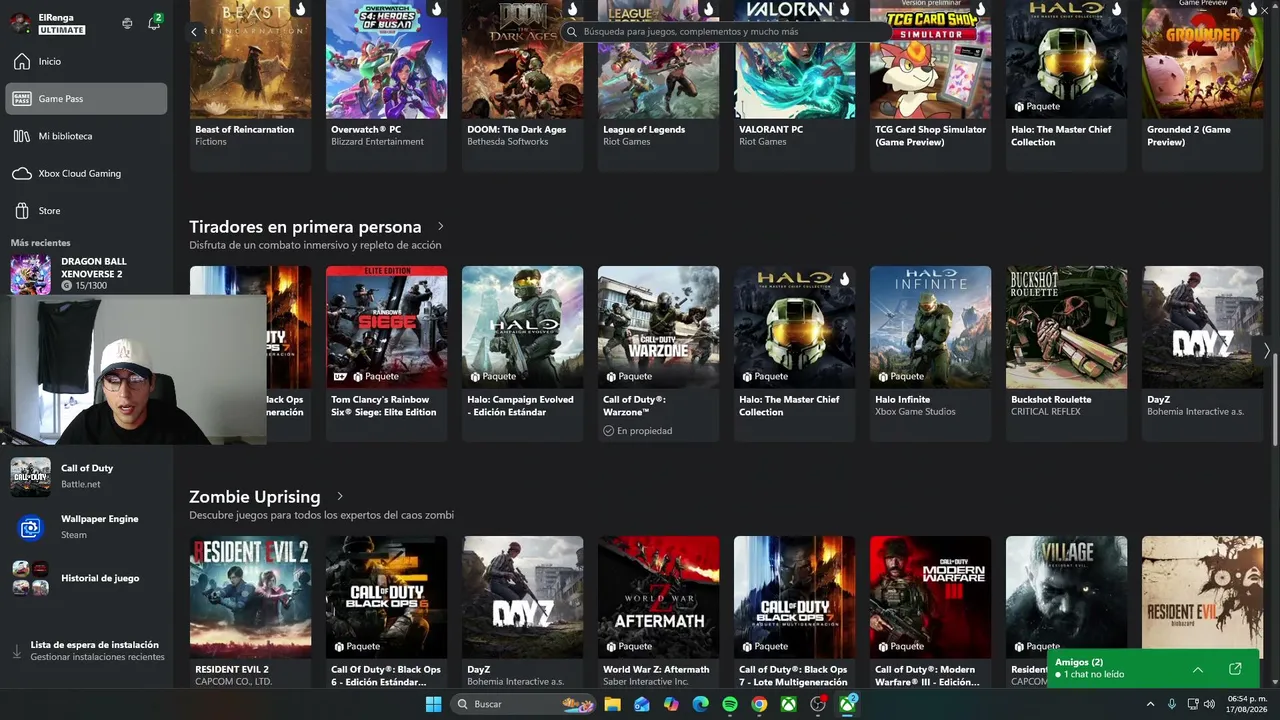Open Call of Duty: Warzone cover
The image size is (1280, 720).
[x=658, y=327]
